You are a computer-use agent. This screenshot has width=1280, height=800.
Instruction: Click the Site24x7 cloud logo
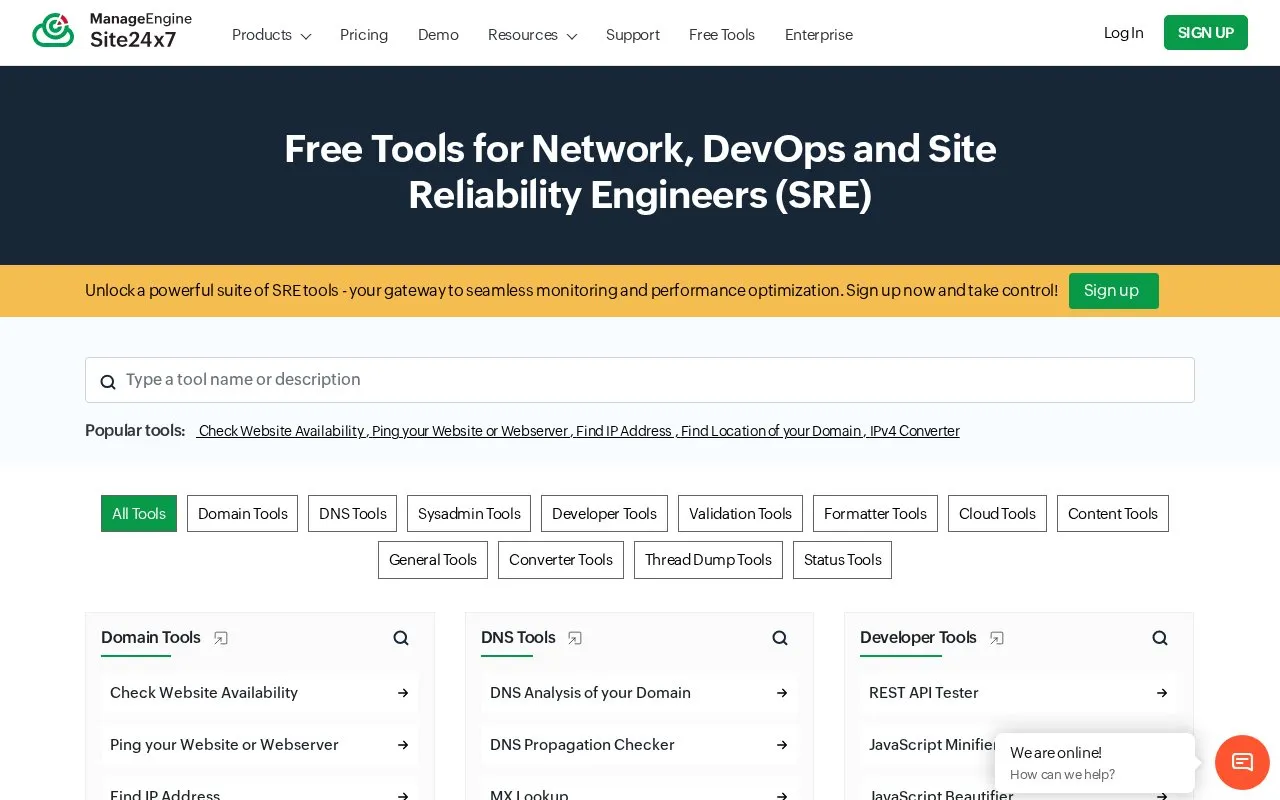tap(53, 31)
